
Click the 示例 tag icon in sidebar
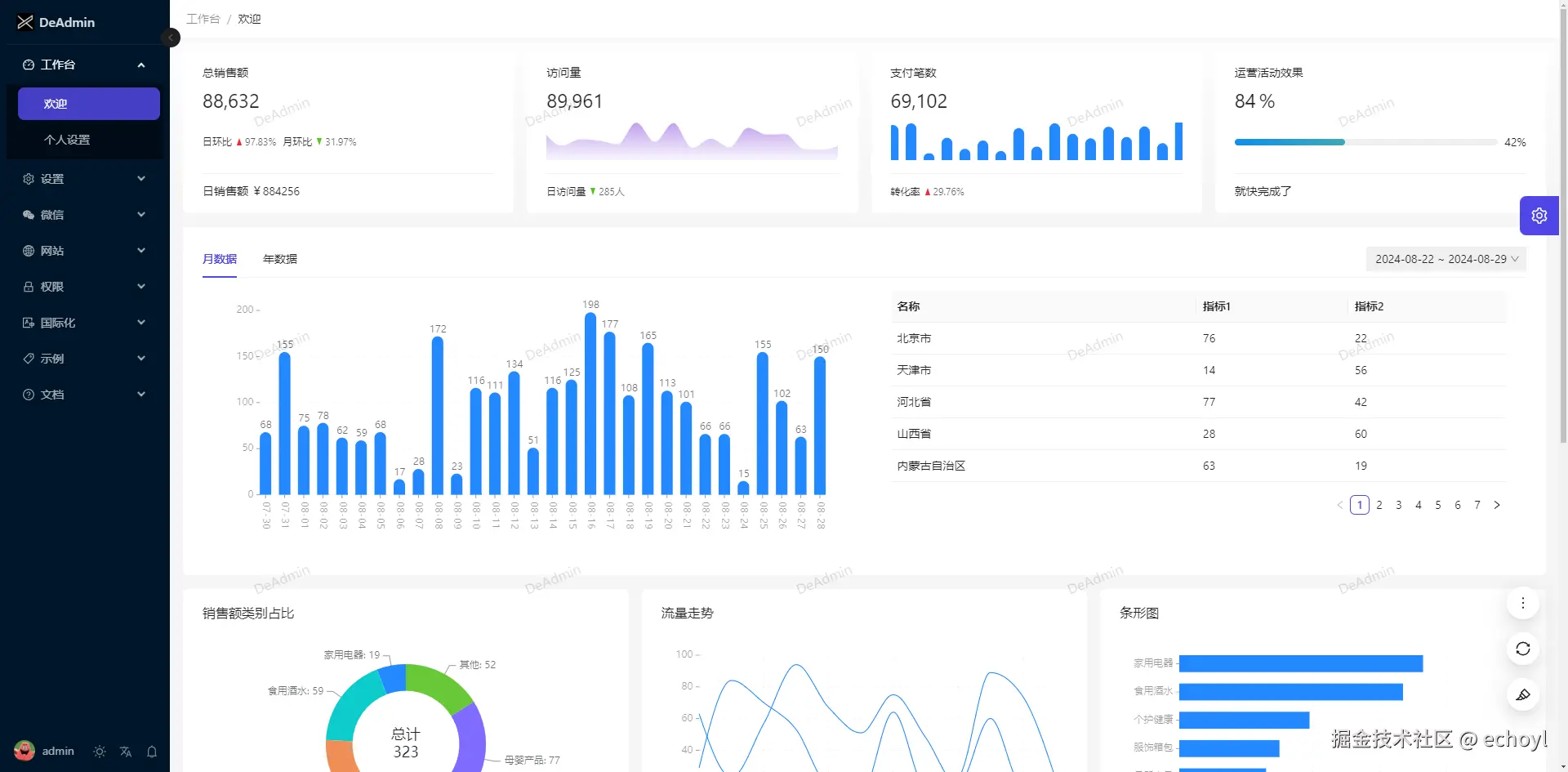(29, 359)
